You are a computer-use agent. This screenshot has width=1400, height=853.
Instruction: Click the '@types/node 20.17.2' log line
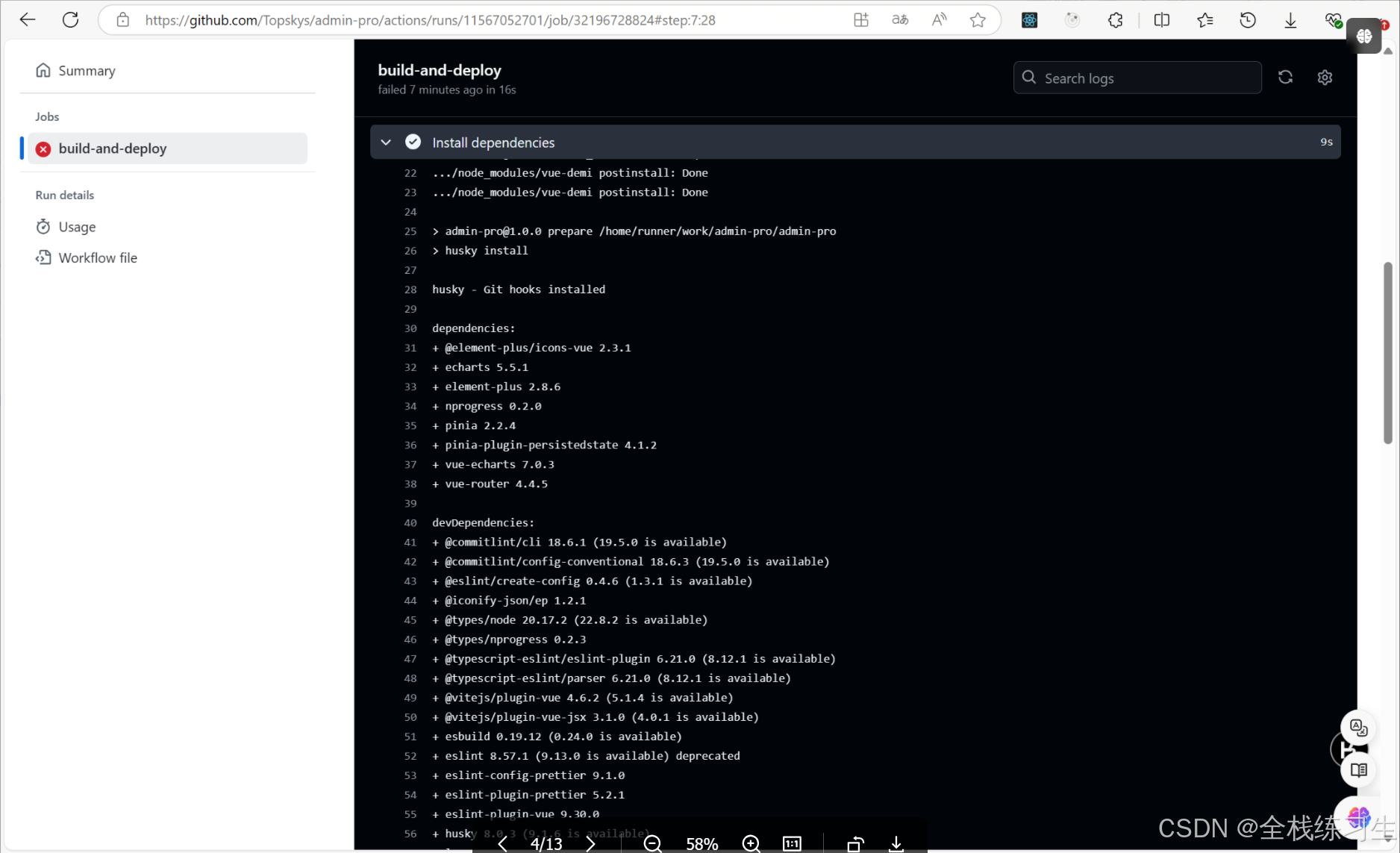click(569, 620)
